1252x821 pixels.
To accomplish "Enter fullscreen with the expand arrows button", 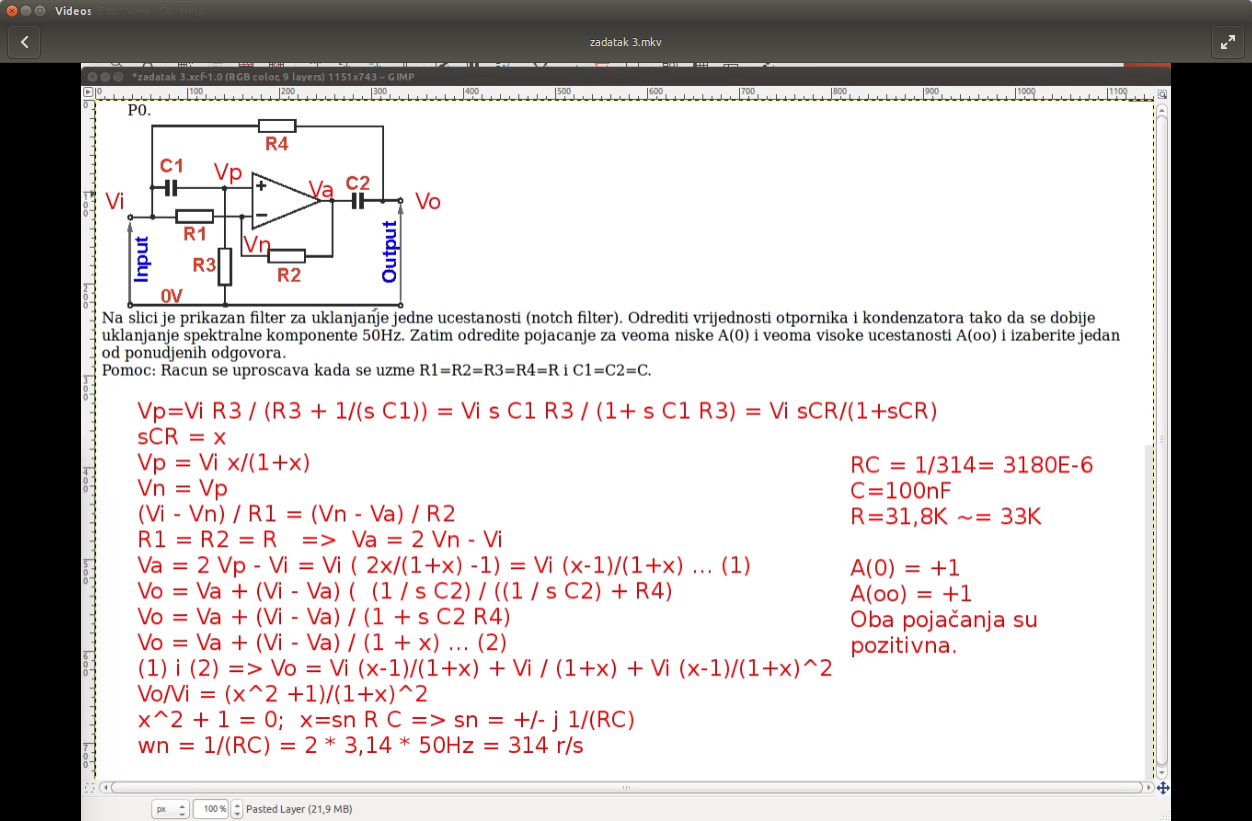I will tap(1227, 42).
